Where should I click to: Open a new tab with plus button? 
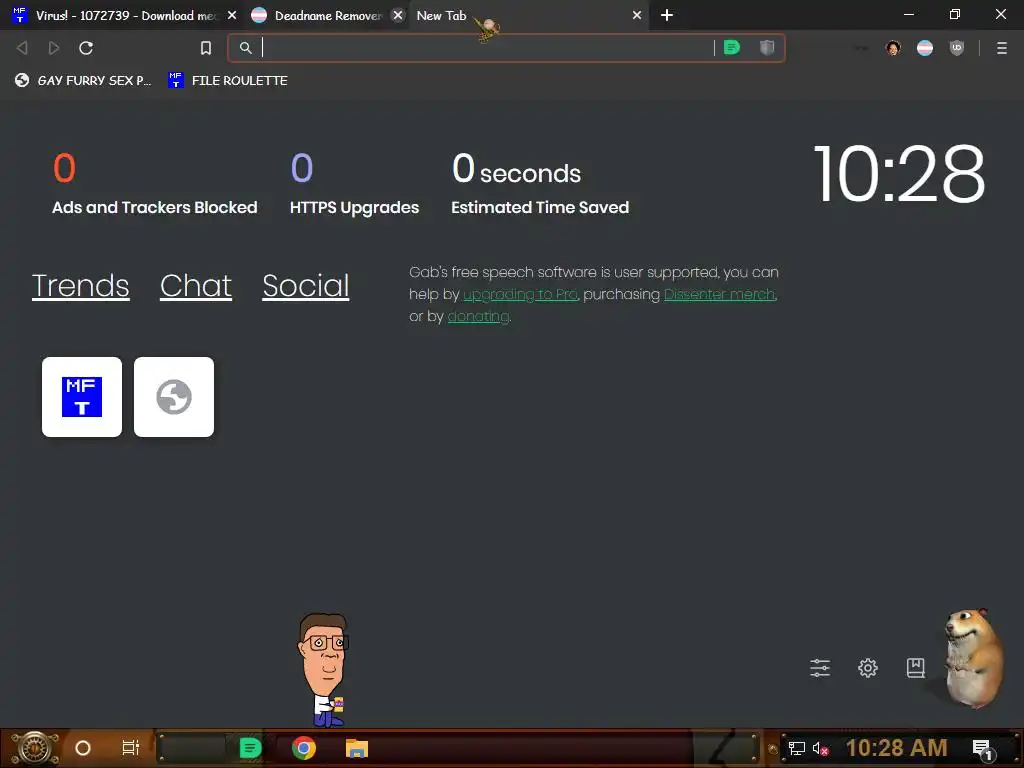(667, 15)
